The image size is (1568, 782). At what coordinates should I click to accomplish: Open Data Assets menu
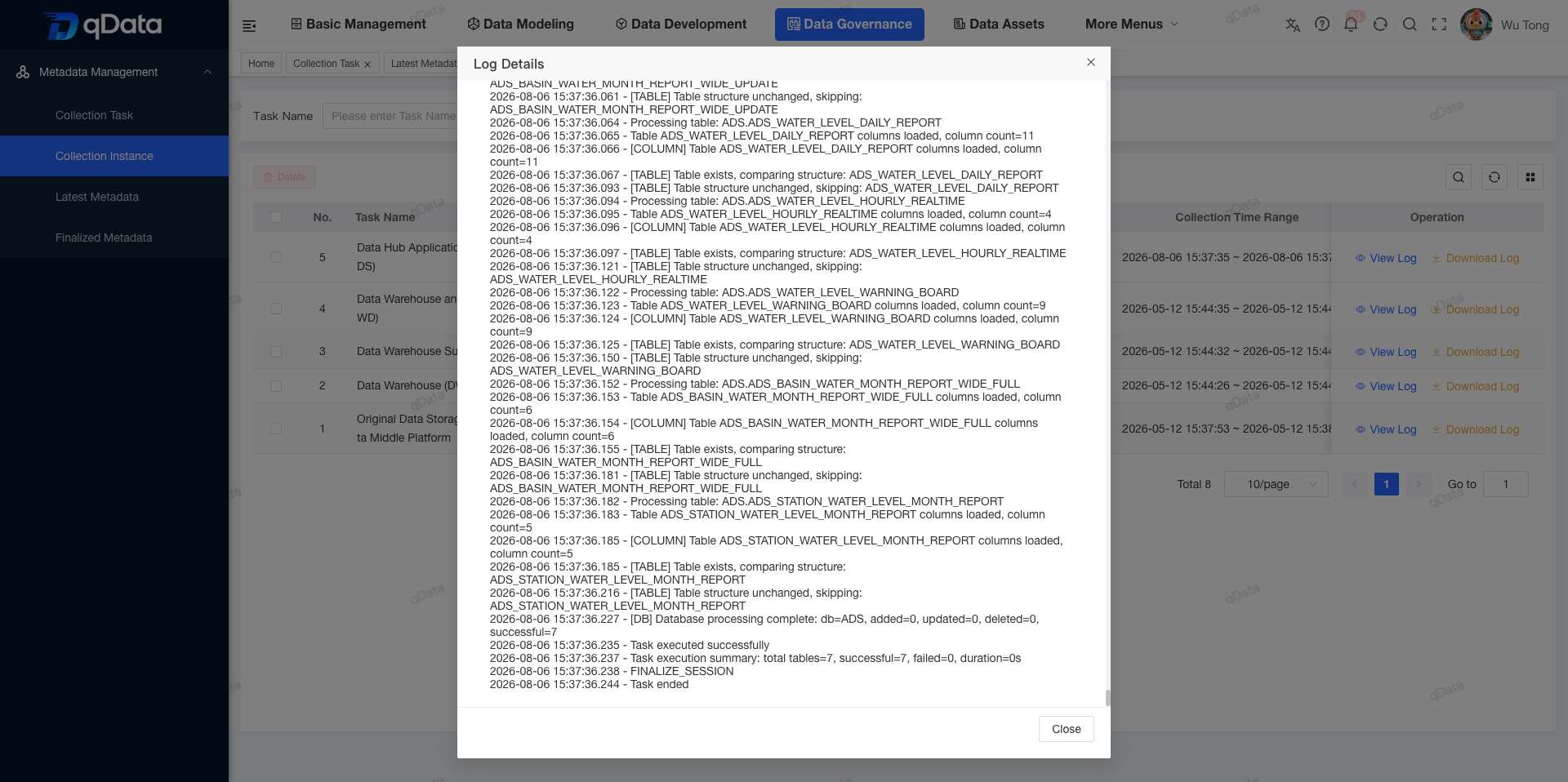tap(999, 24)
